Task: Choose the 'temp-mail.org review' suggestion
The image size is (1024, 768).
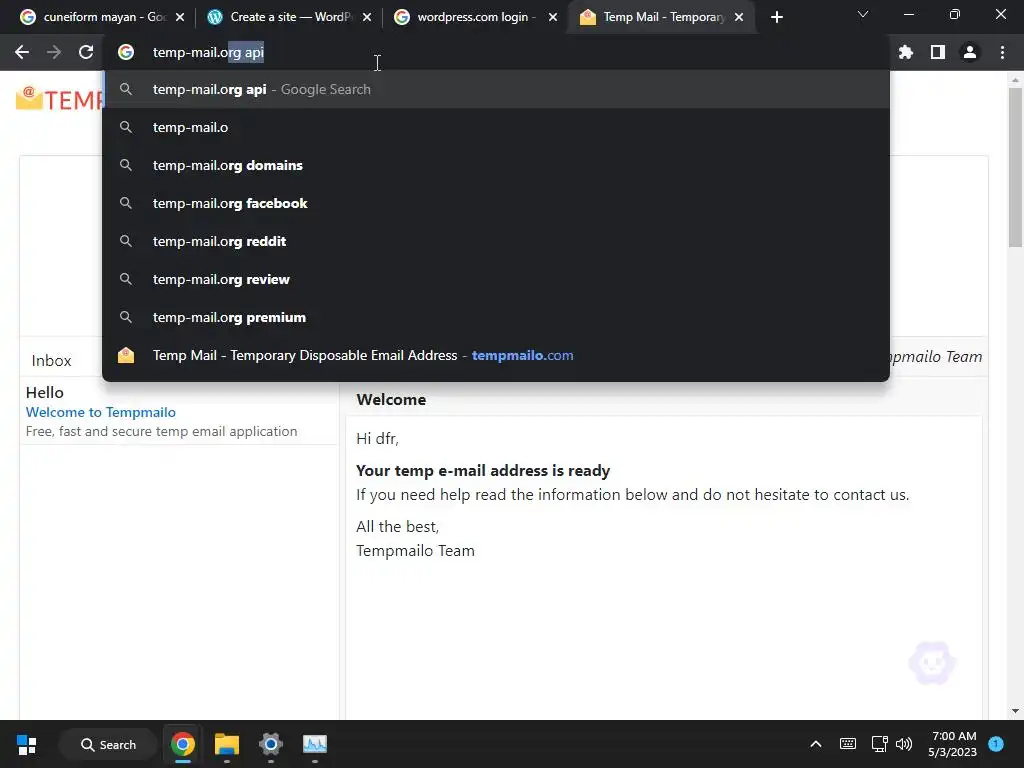Action: click(496, 279)
